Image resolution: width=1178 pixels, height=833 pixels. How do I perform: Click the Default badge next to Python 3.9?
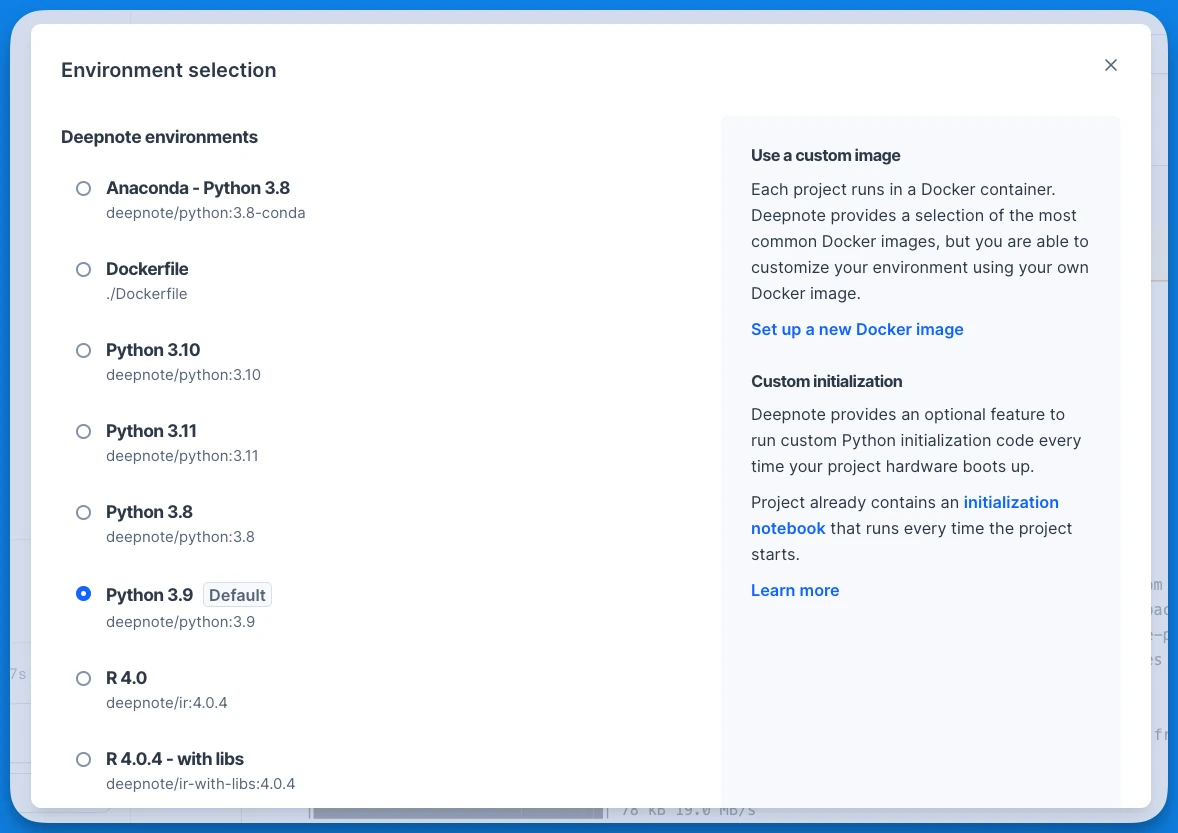pos(237,595)
